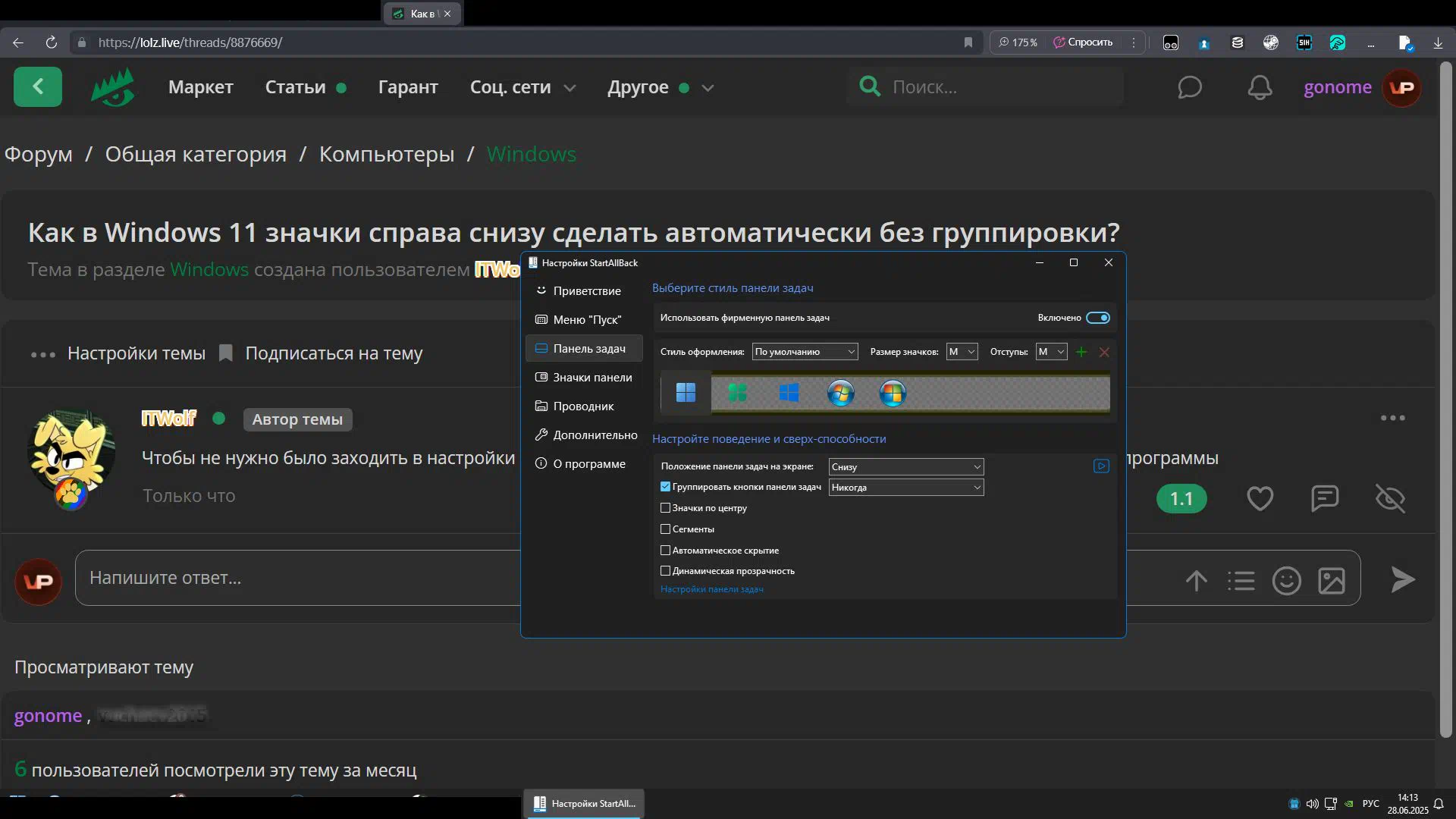Screen dimensions: 1456x819
Task: Open Настройки темы
Action: pyautogui.click(x=136, y=353)
